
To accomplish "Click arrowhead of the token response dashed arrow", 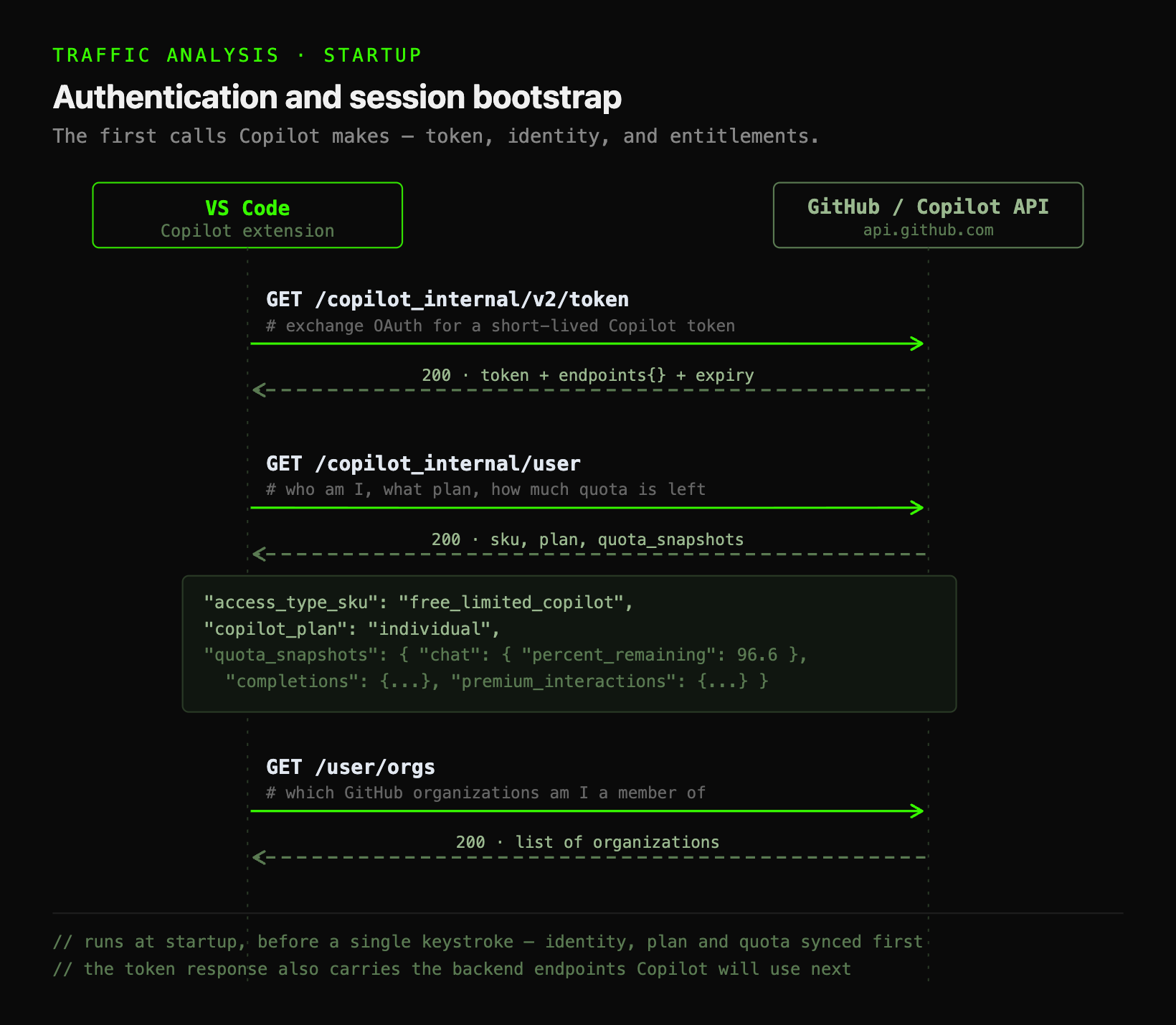I will (x=260, y=390).
